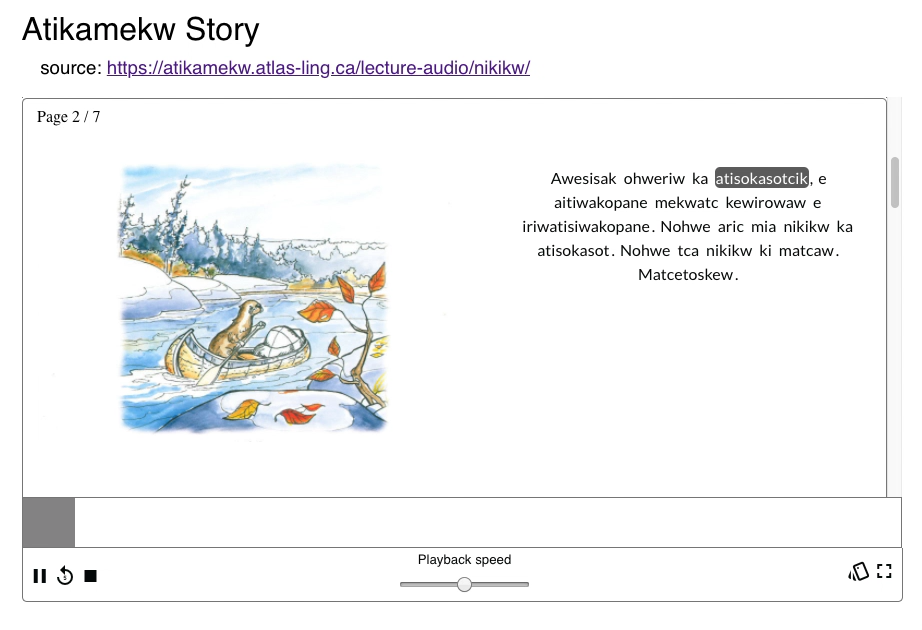922x630 pixels.
Task: Click the replay five seconds icon
Action: point(65,576)
